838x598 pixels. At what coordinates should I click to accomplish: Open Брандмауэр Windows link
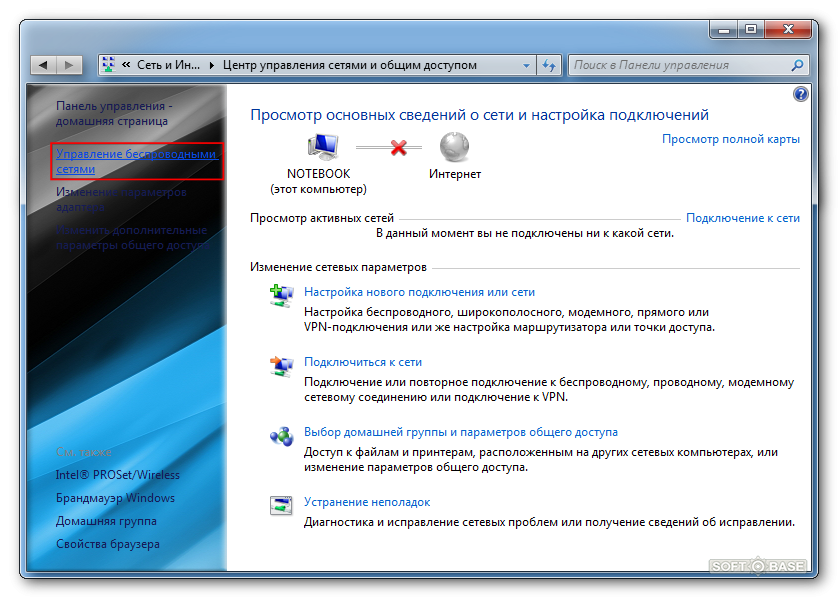click(x=115, y=498)
